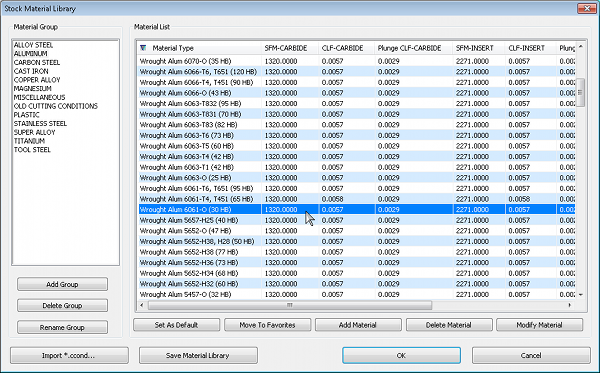Click the filter icon beside Material Type header
The height and width of the screenshot is (373, 600).
pyautogui.click(x=143, y=48)
